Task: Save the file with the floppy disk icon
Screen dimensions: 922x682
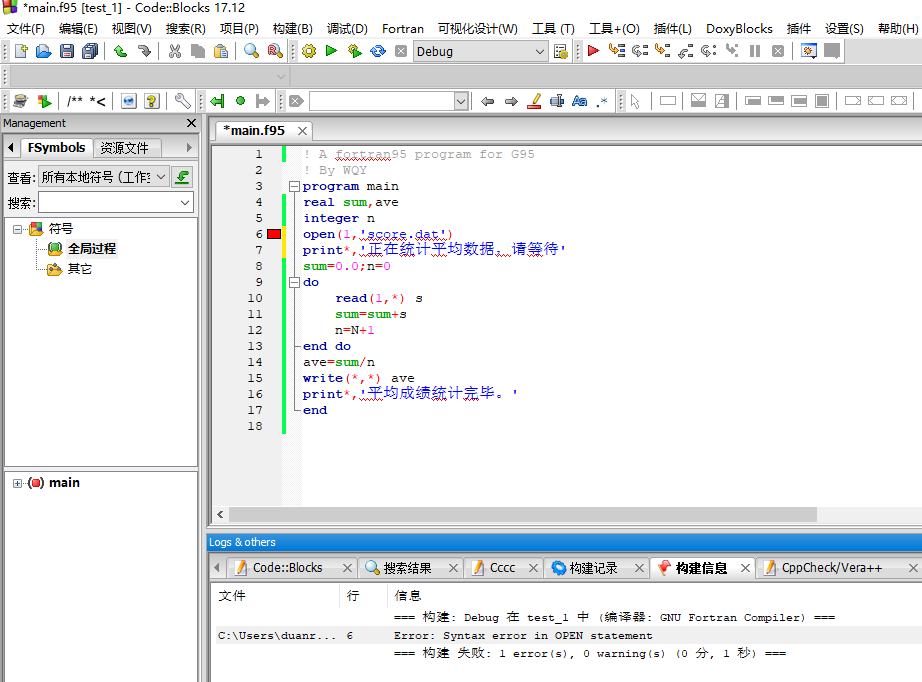Action: point(67,51)
